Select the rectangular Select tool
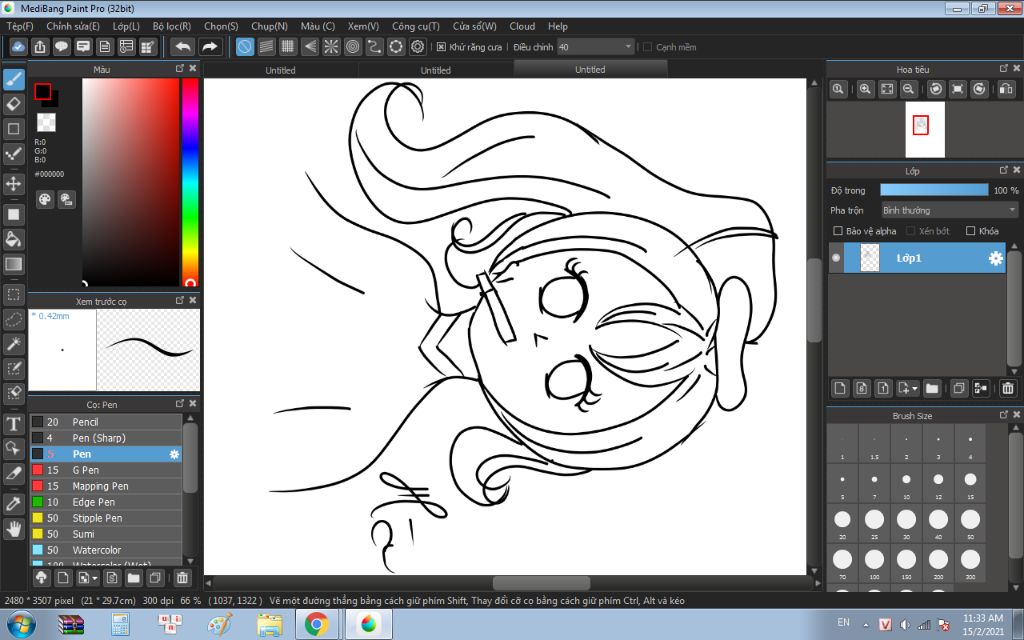Screen dimensions: 1024x640 point(14,295)
